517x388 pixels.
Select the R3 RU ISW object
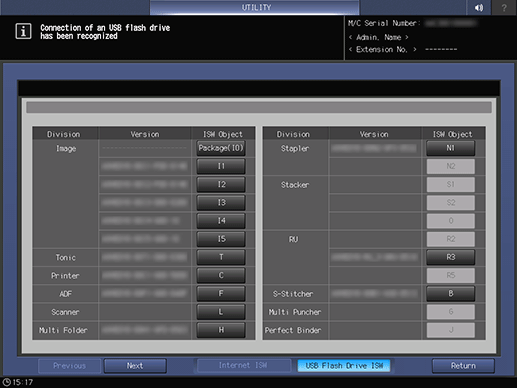click(451, 257)
